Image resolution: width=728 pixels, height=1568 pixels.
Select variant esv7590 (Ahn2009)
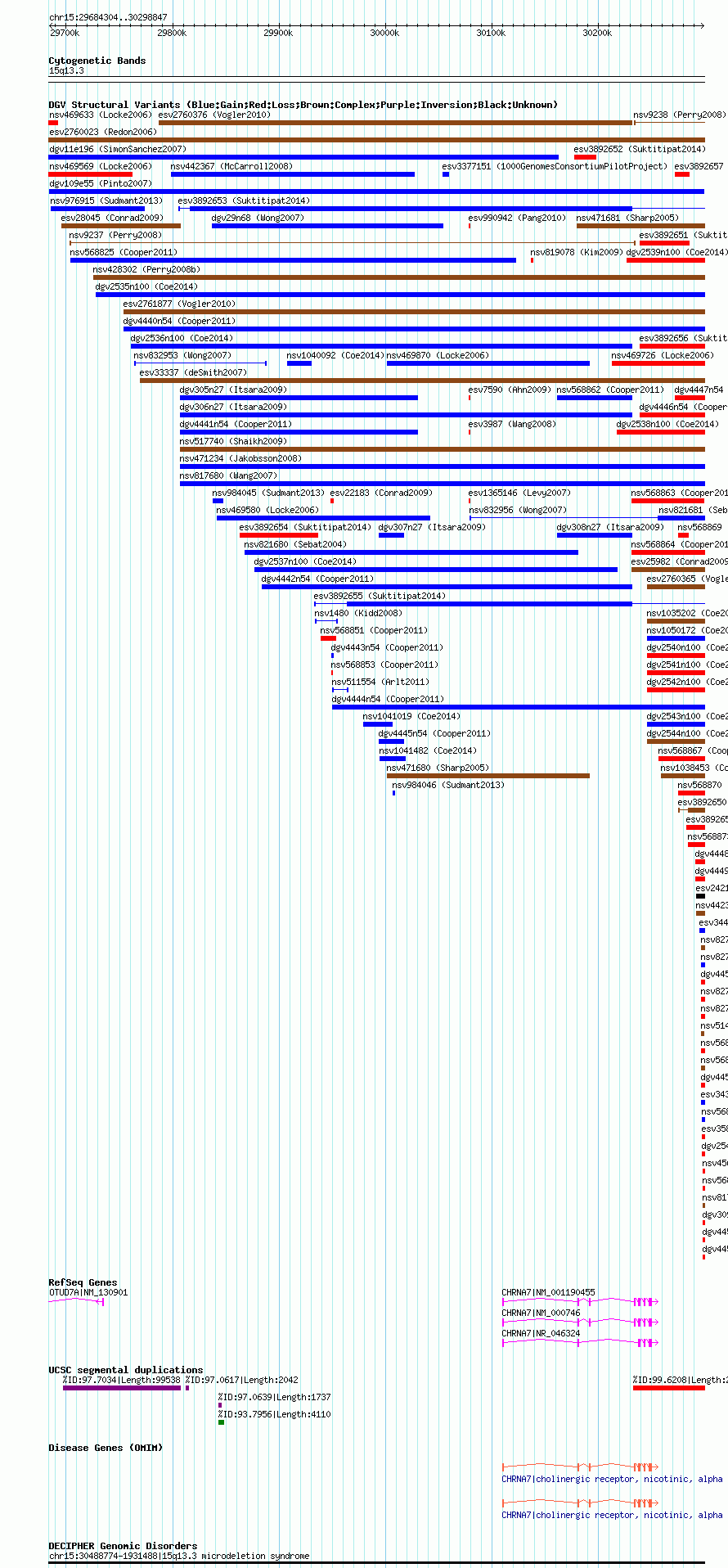[x=510, y=390]
